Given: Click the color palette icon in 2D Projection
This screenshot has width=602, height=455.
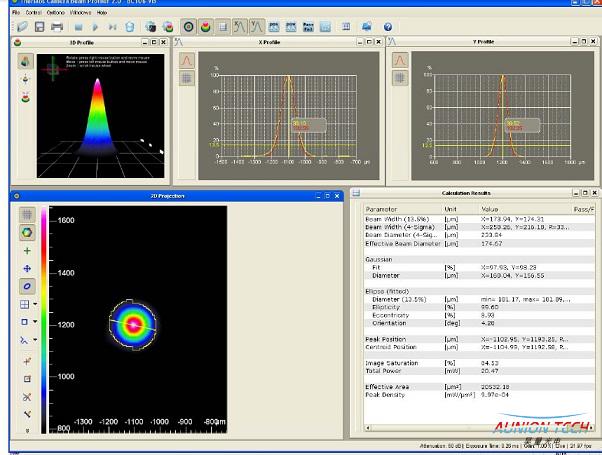Looking at the screenshot, I should (x=27, y=232).
